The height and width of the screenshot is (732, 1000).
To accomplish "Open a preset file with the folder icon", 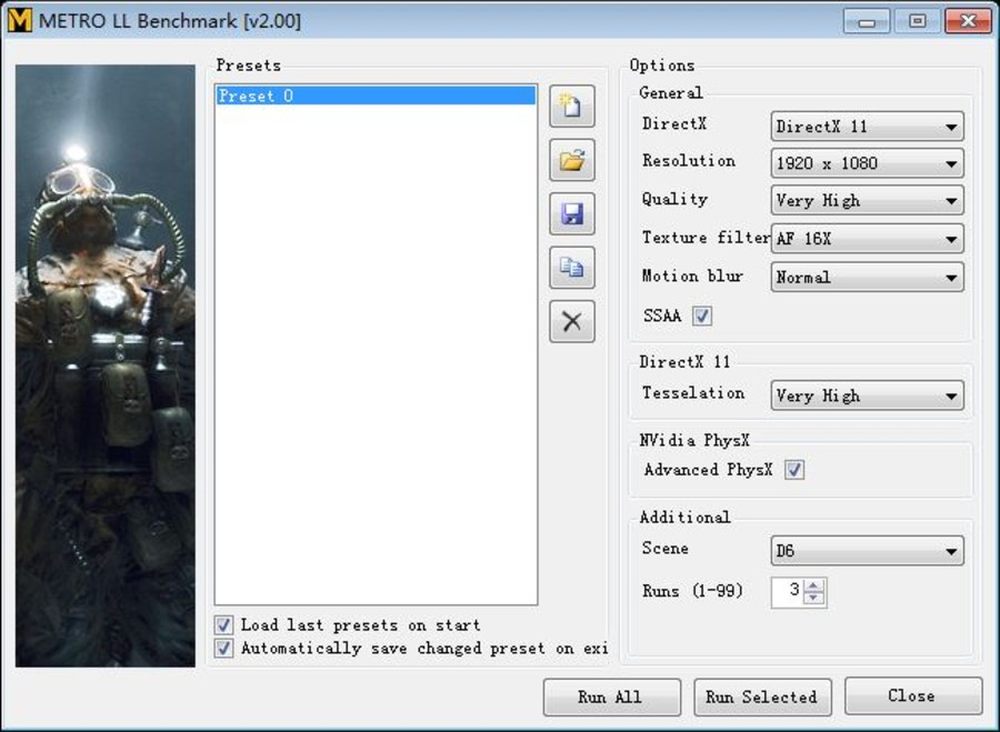I will click(572, 160).
